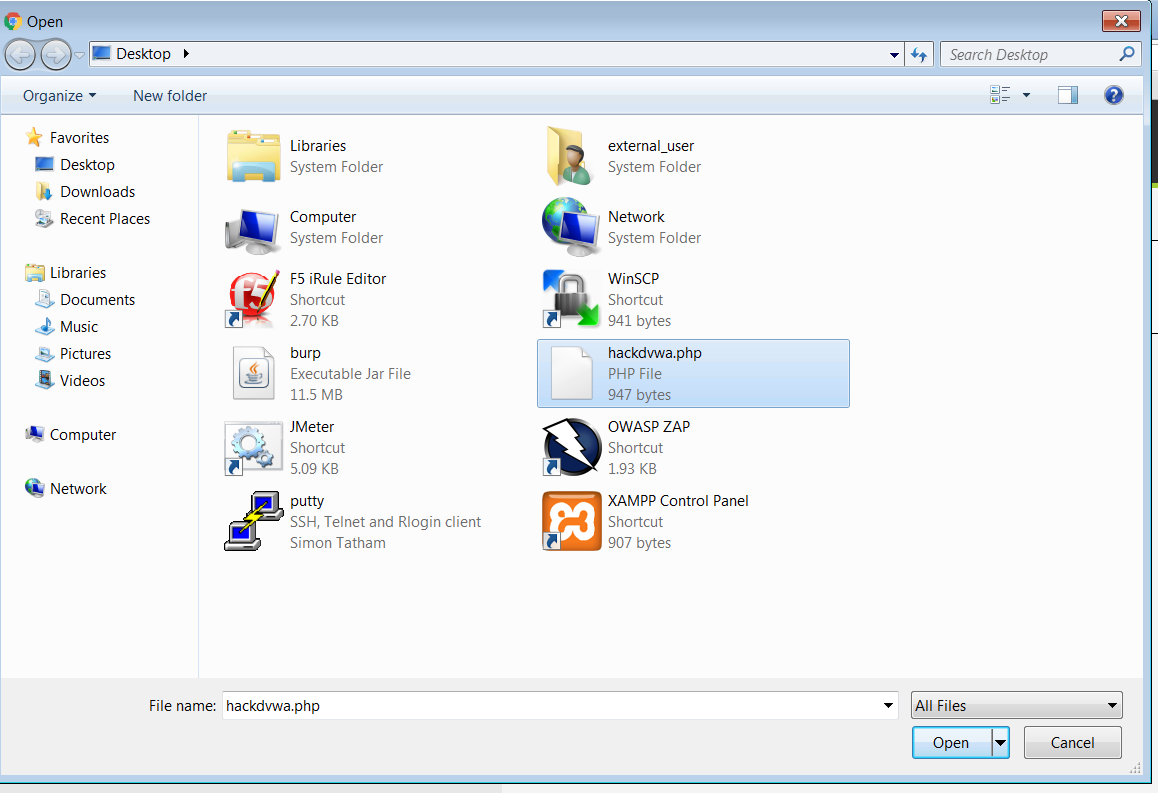Click the Forward navigation arrow
1158x793 pixels.
55,55
